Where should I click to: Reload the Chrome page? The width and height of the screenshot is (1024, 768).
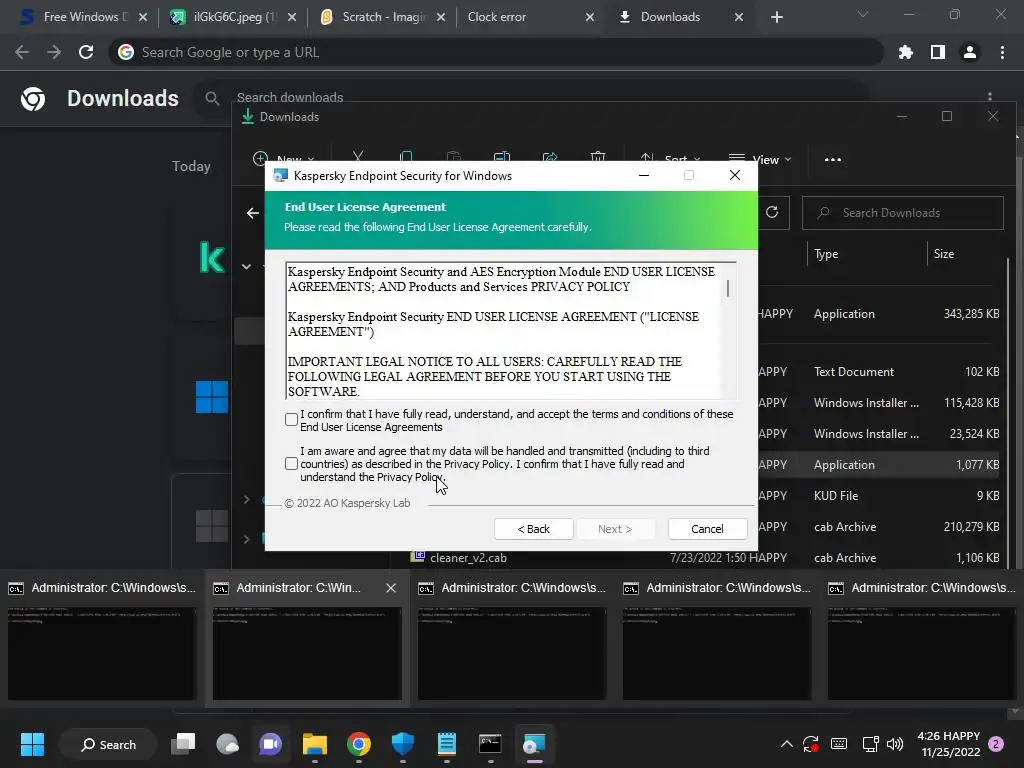click(x=86, y=52)
